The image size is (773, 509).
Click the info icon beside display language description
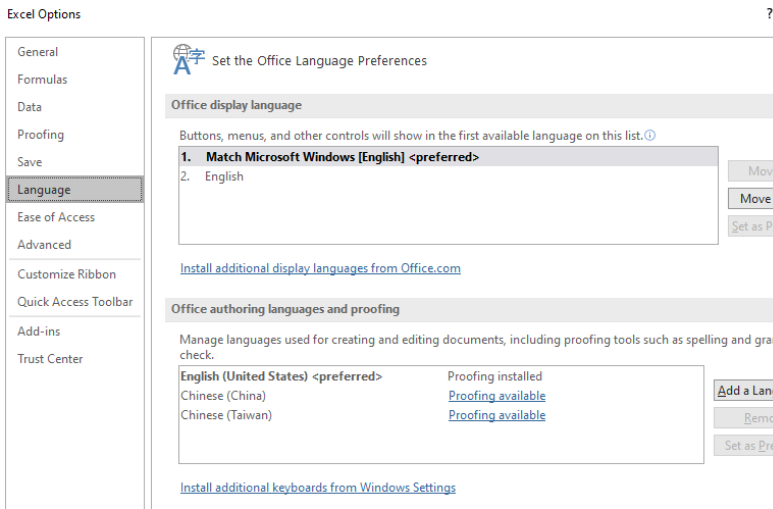[650, 135]
